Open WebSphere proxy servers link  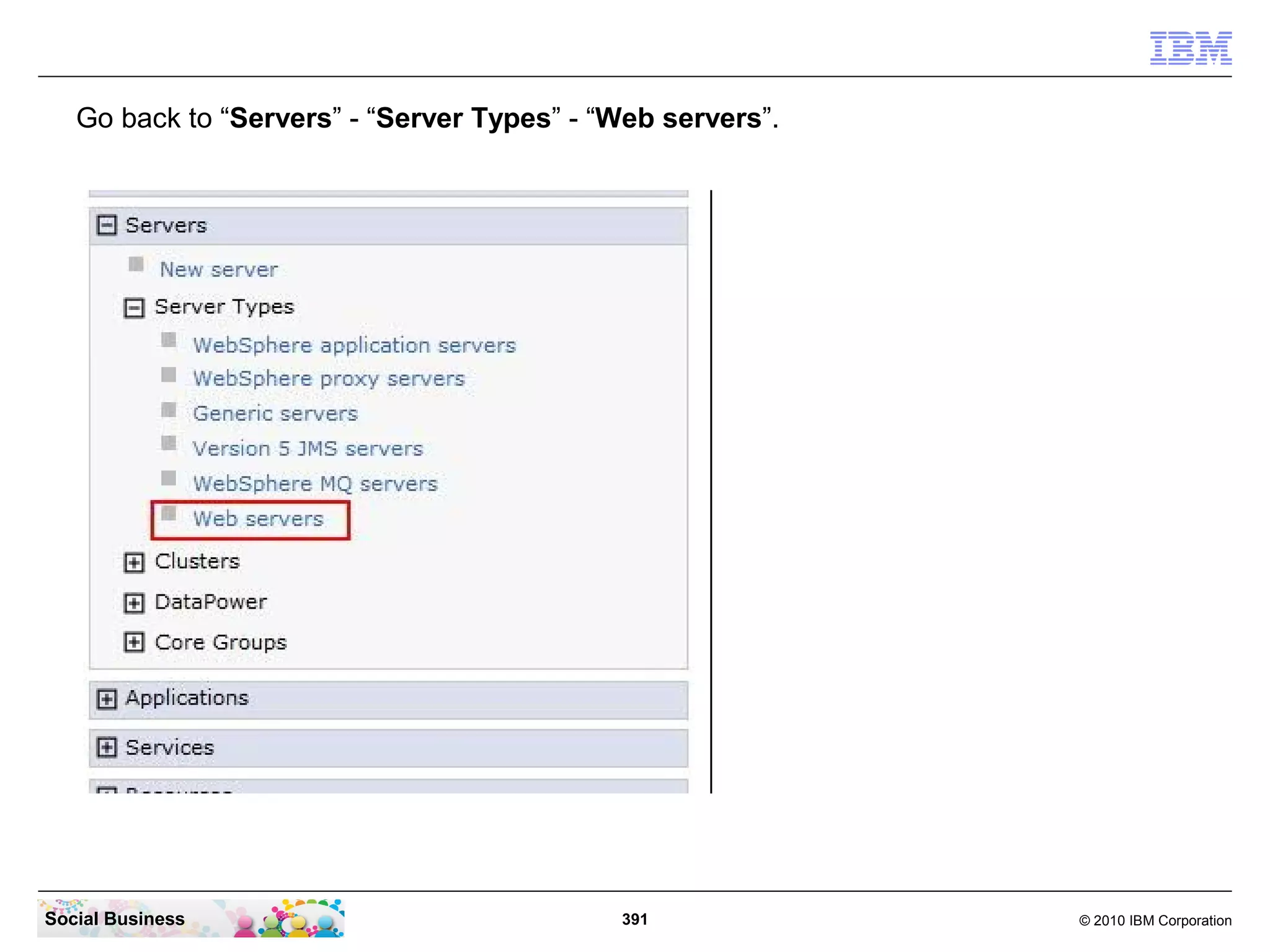(x=329, y=379)
